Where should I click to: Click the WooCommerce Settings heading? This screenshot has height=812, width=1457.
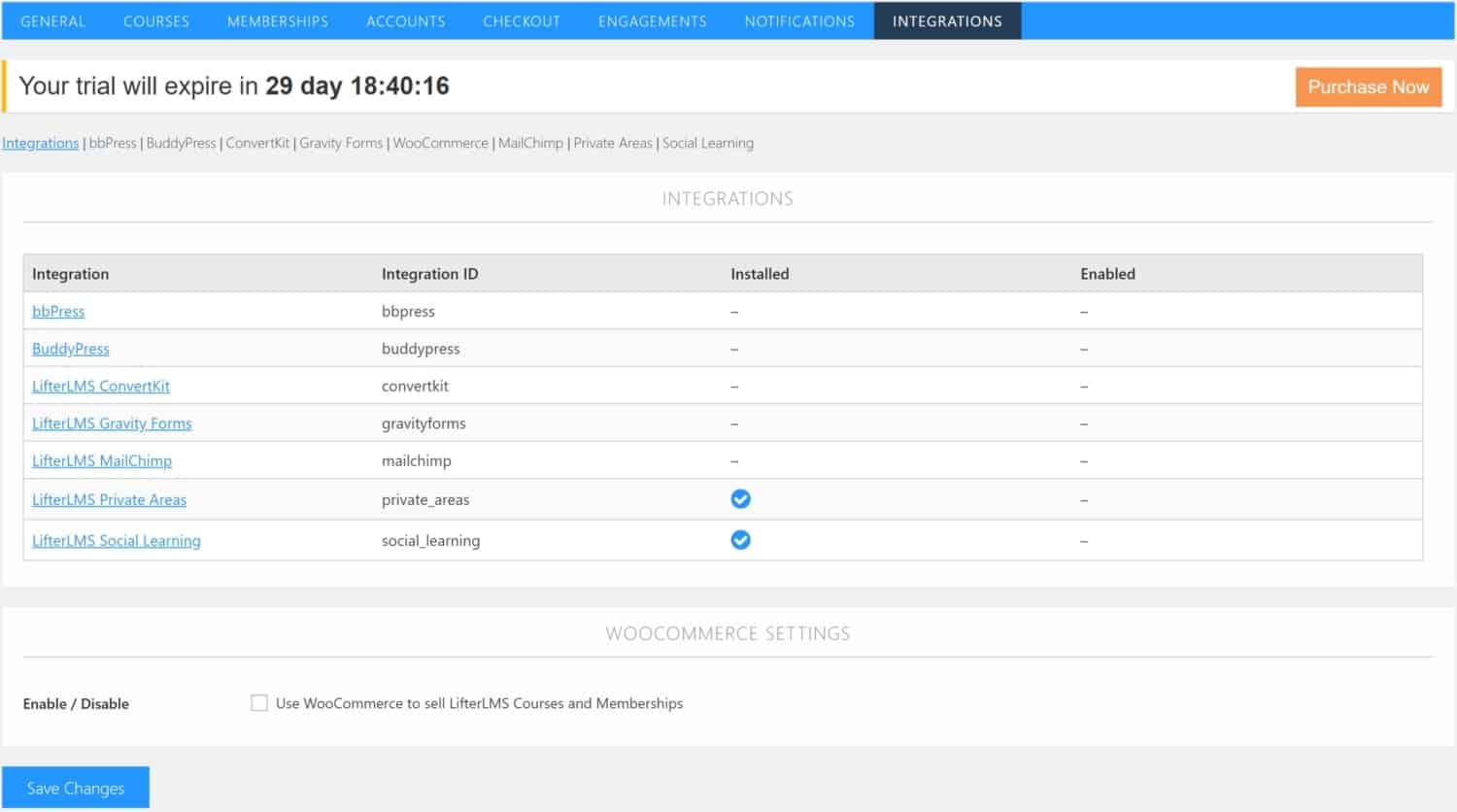click(728, 633)
